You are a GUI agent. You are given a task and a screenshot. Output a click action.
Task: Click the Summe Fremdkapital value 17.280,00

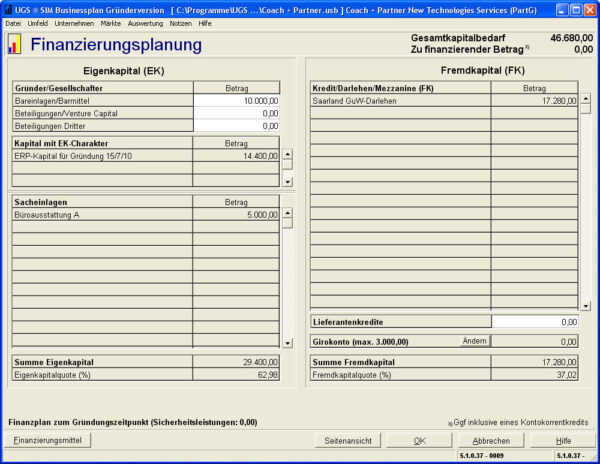535,362
